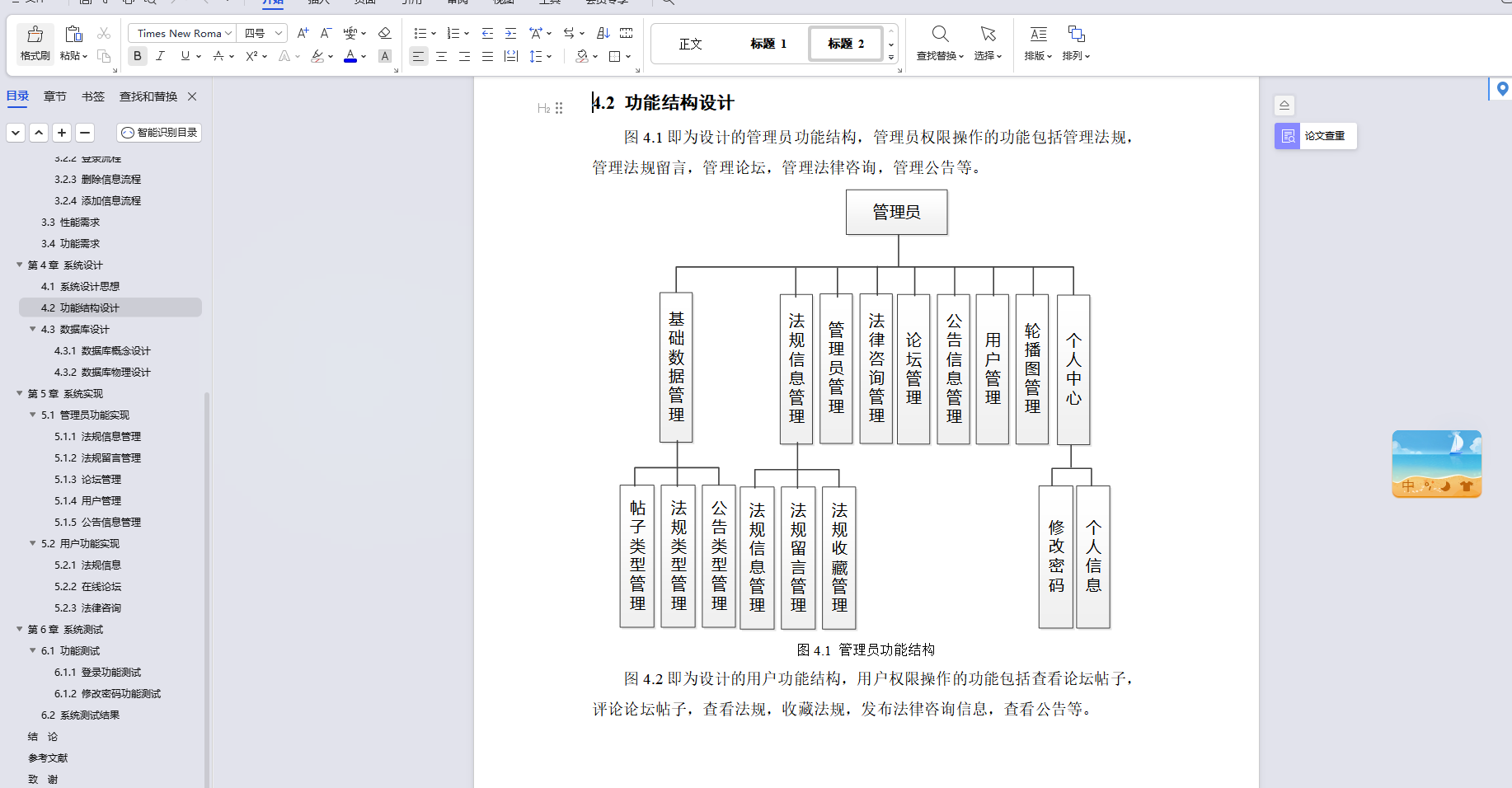Select the Format Painter tool
The width and height of the screenshot is (1512, 788).
tap(34, 43)
